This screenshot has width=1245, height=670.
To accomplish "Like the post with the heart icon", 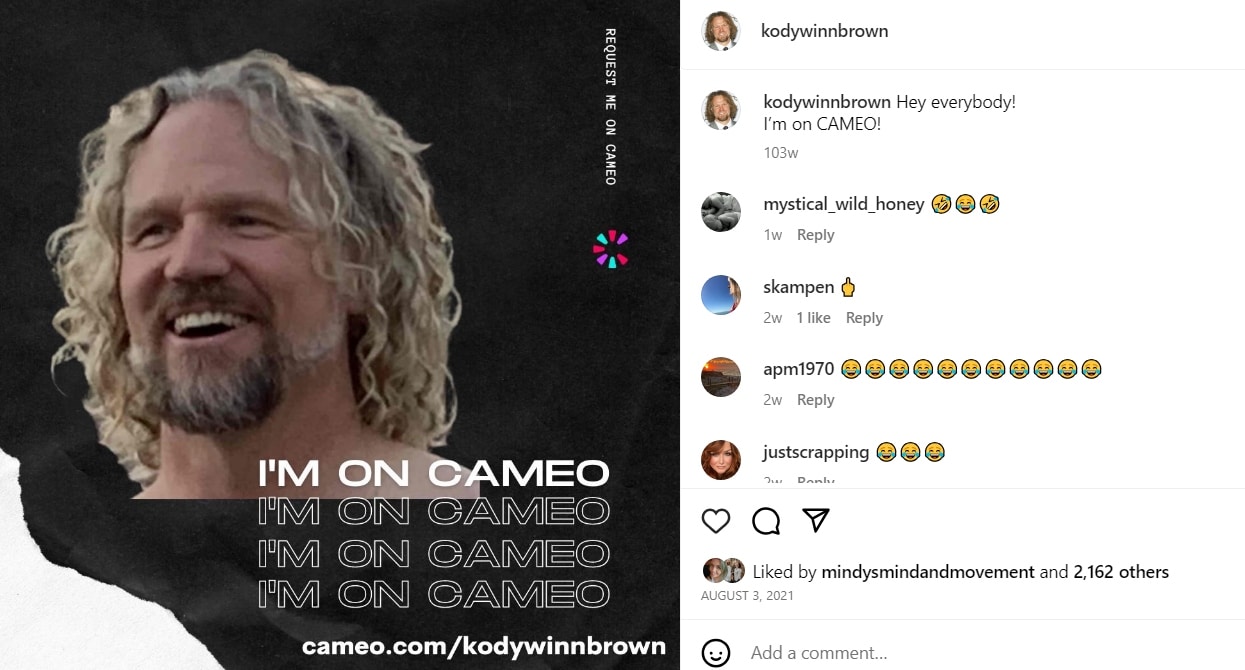I will coord(715,521).
